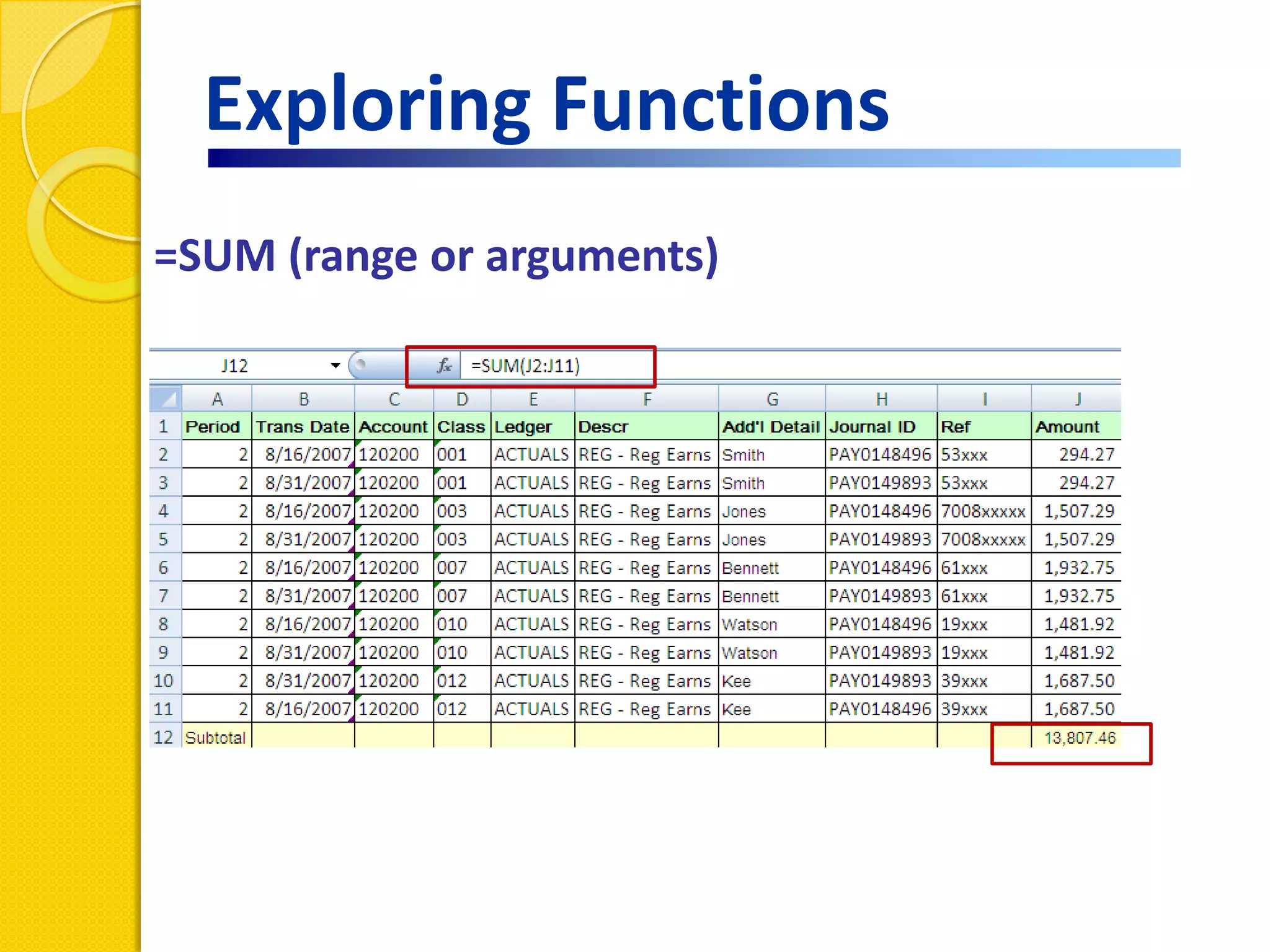Screen dimensions: 1270x952
Task: Click amount 1,932.75 in row 6
Action: 1077,568
